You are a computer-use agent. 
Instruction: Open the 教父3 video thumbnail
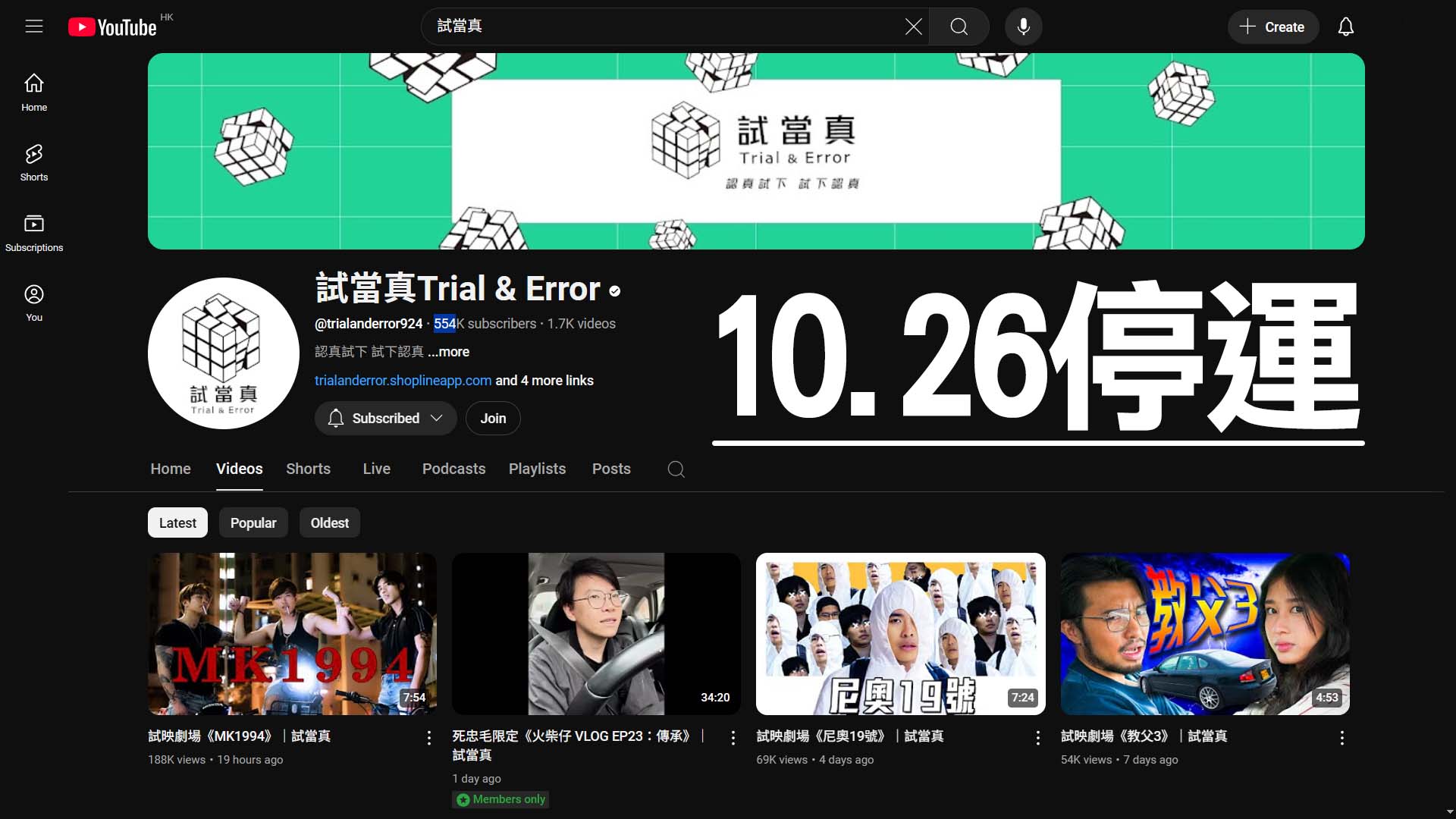pos(1204,634)
